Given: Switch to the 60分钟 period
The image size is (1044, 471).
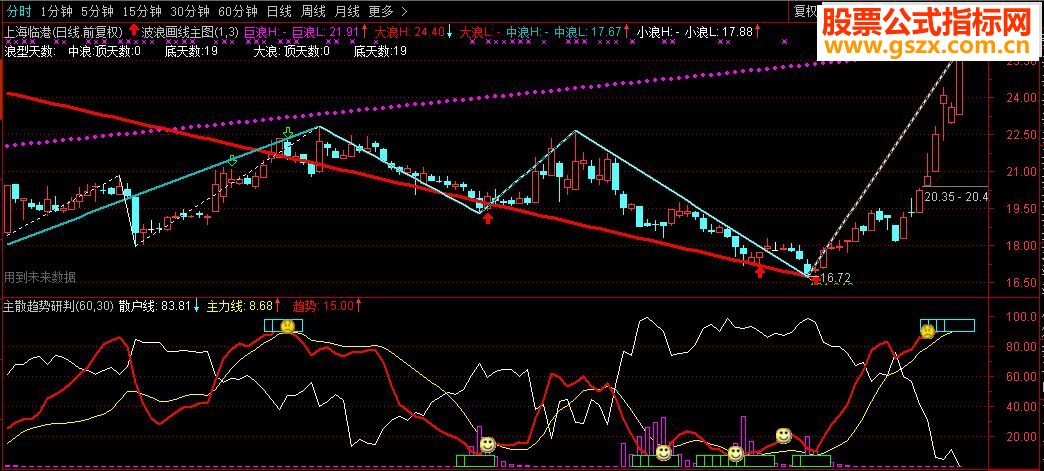Looking at the screenshot, I should click(x=238, y=11).
